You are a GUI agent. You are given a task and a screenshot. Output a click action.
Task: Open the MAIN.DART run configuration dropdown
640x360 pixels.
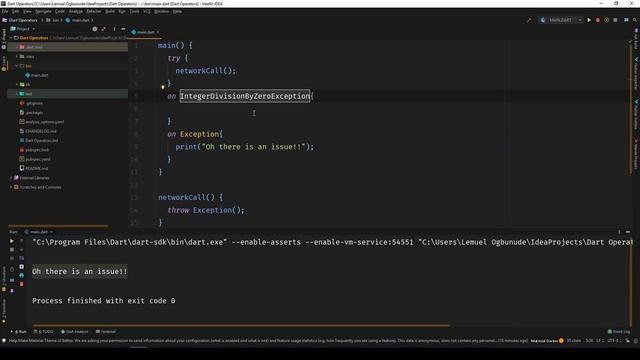(x=561, y=20)
